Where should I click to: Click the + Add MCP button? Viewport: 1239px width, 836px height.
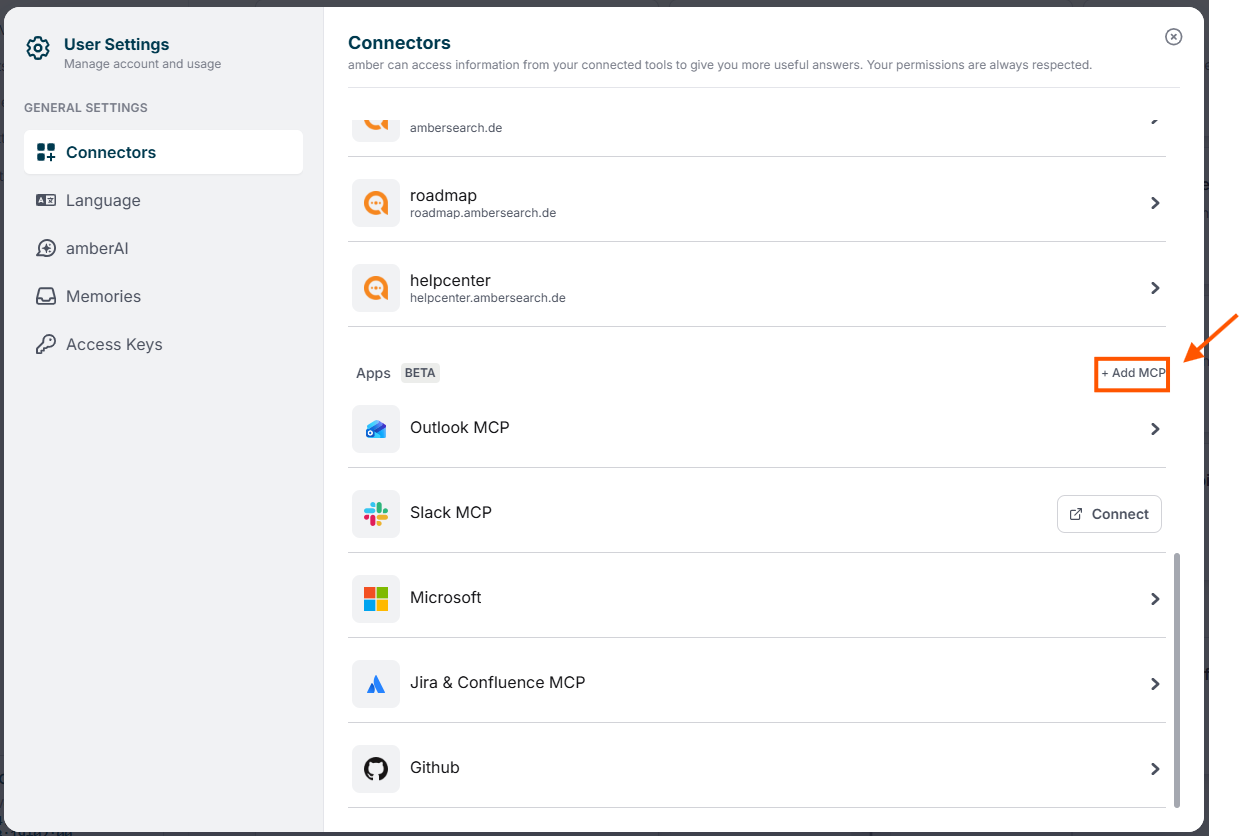pos(1133,373)
